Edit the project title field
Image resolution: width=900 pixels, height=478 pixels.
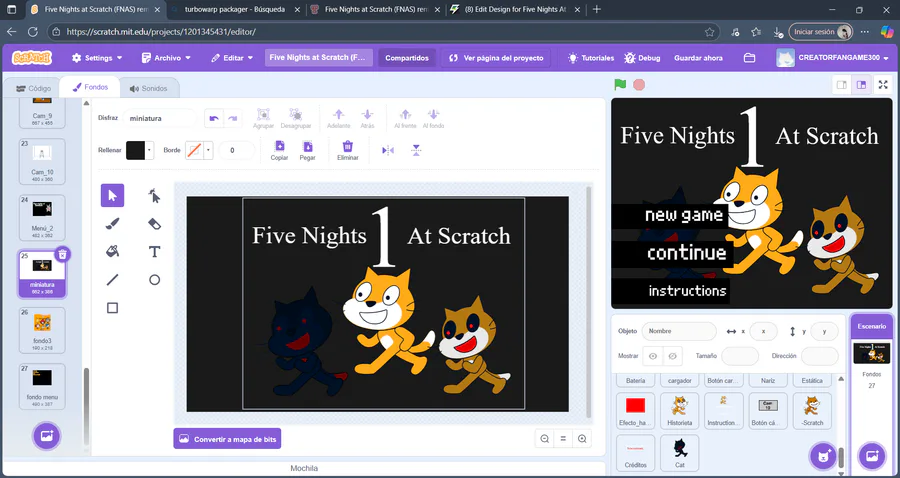(319, 57)
